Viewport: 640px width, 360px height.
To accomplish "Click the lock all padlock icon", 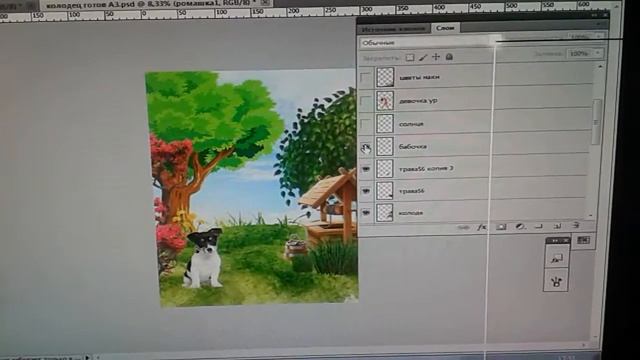I will 449,57.
